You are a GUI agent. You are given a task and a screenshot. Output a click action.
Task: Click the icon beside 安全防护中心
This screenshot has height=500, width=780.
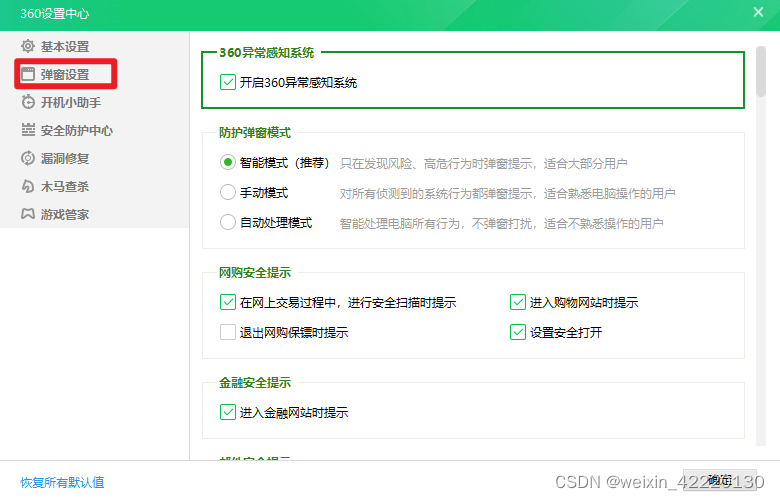[x=28, y=130]
